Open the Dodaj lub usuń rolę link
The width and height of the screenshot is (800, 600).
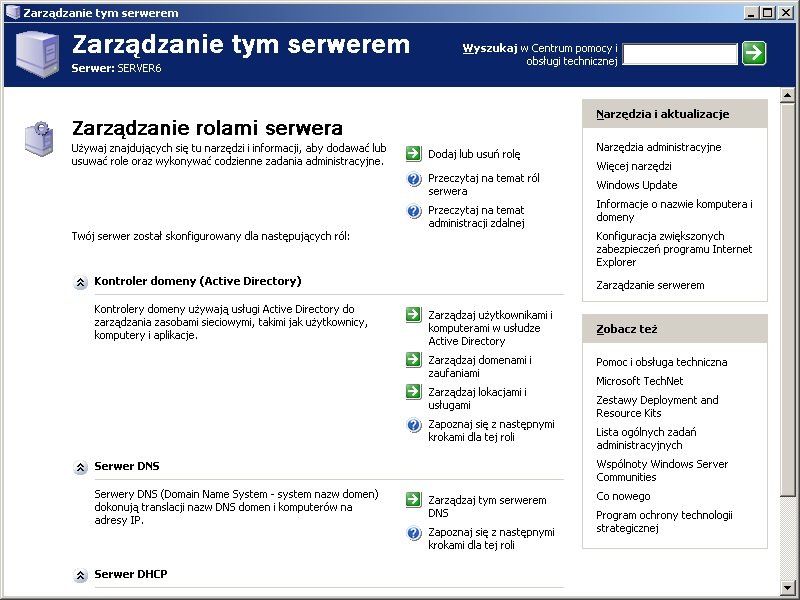[474, 154]
